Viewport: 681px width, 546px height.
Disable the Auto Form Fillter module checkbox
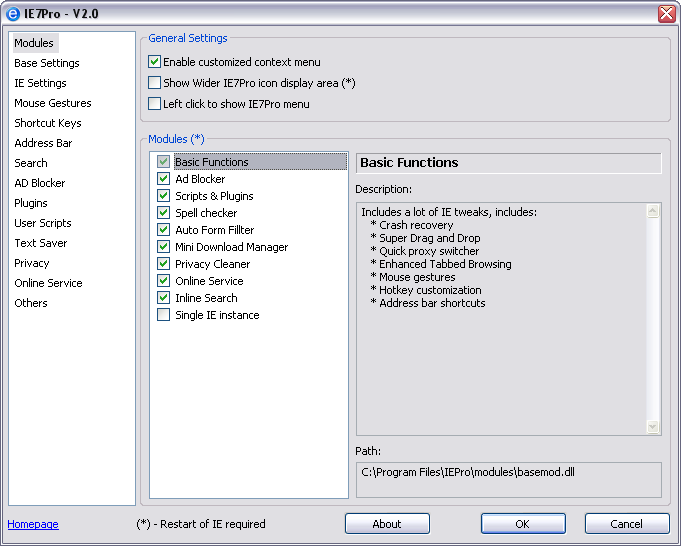tap(163, 229)
